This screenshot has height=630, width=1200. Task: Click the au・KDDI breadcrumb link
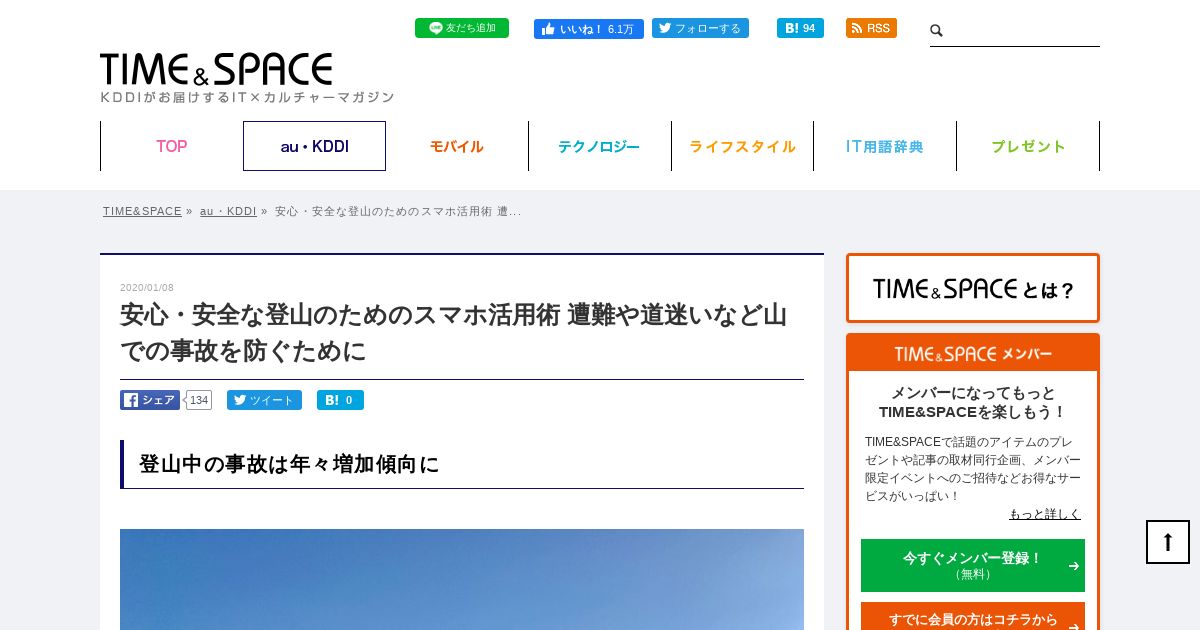pos(228,211)
